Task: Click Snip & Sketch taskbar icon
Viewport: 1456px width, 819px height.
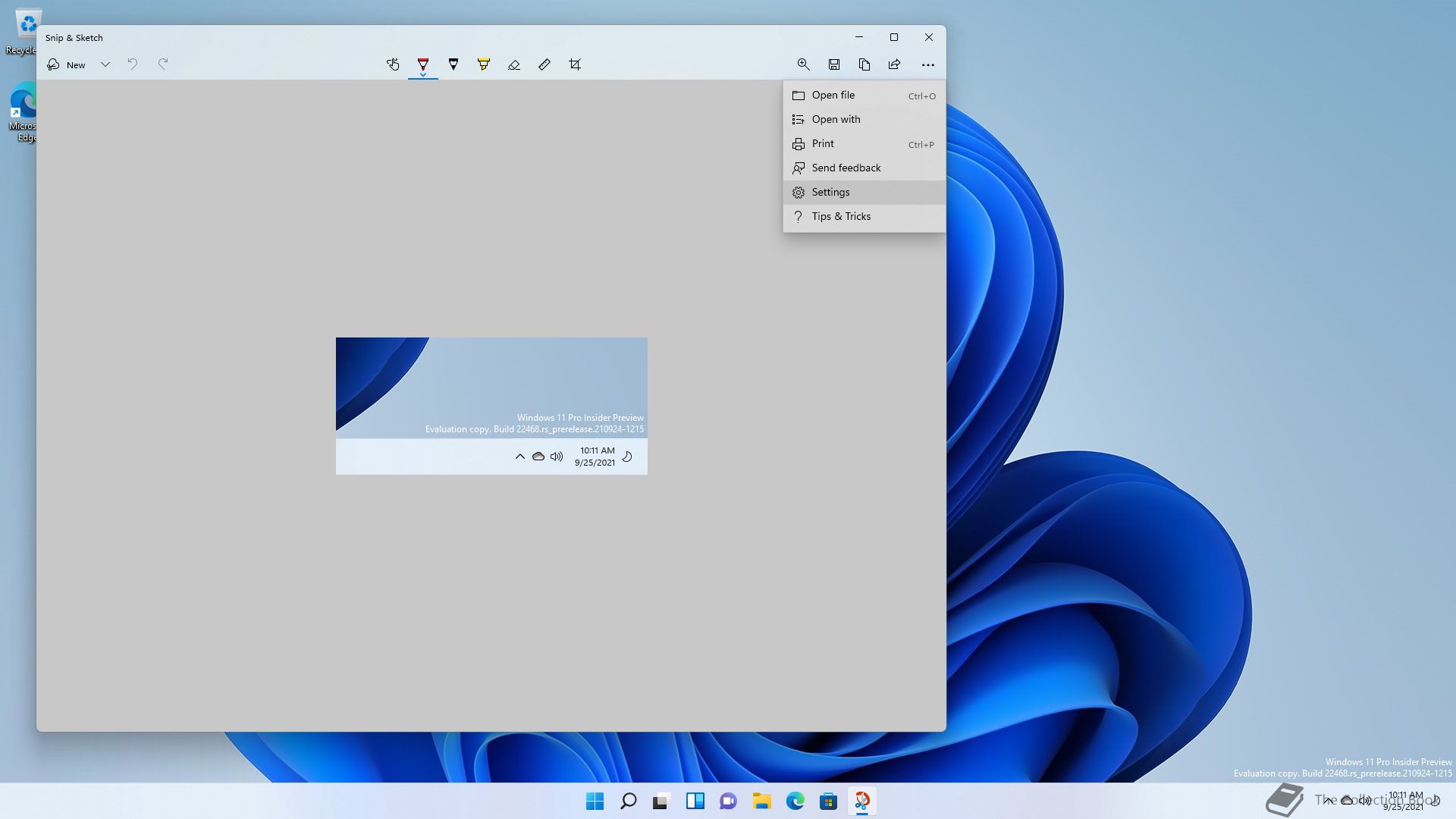Action: click(x=862, y=801)
